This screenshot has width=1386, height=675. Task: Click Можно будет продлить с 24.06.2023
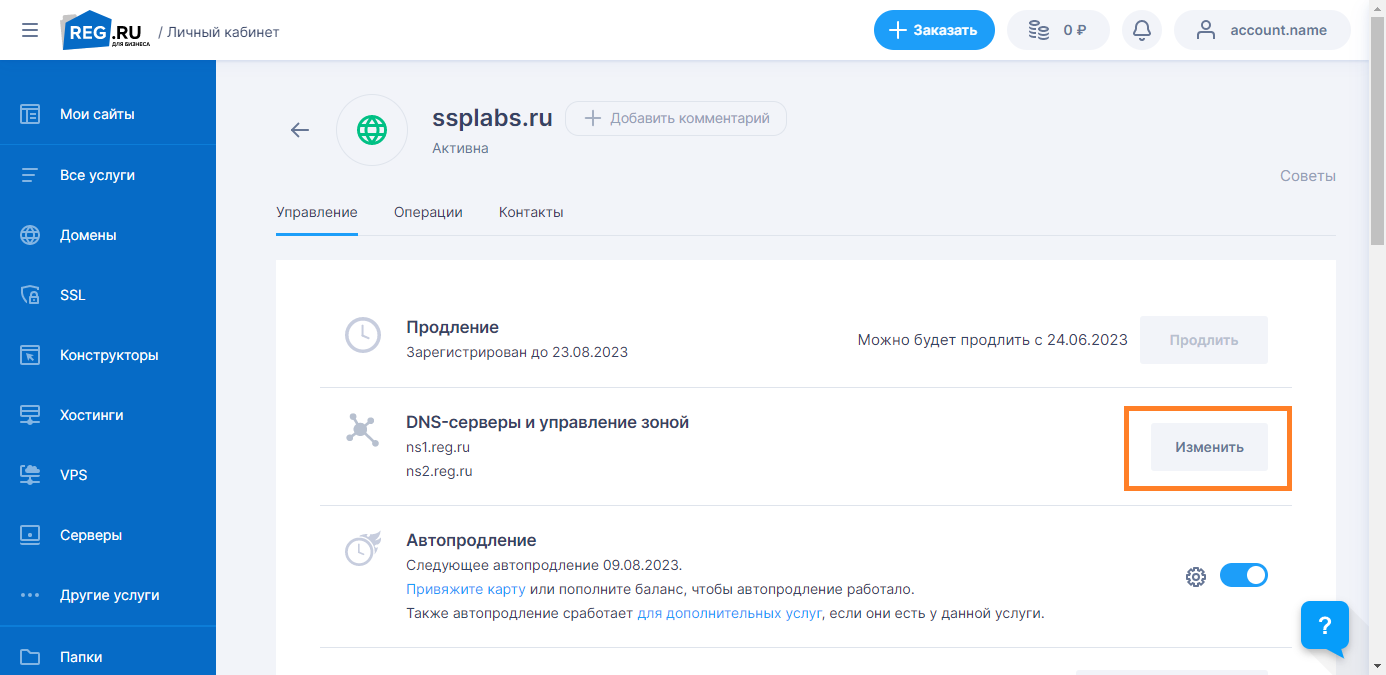click(992, 340)
